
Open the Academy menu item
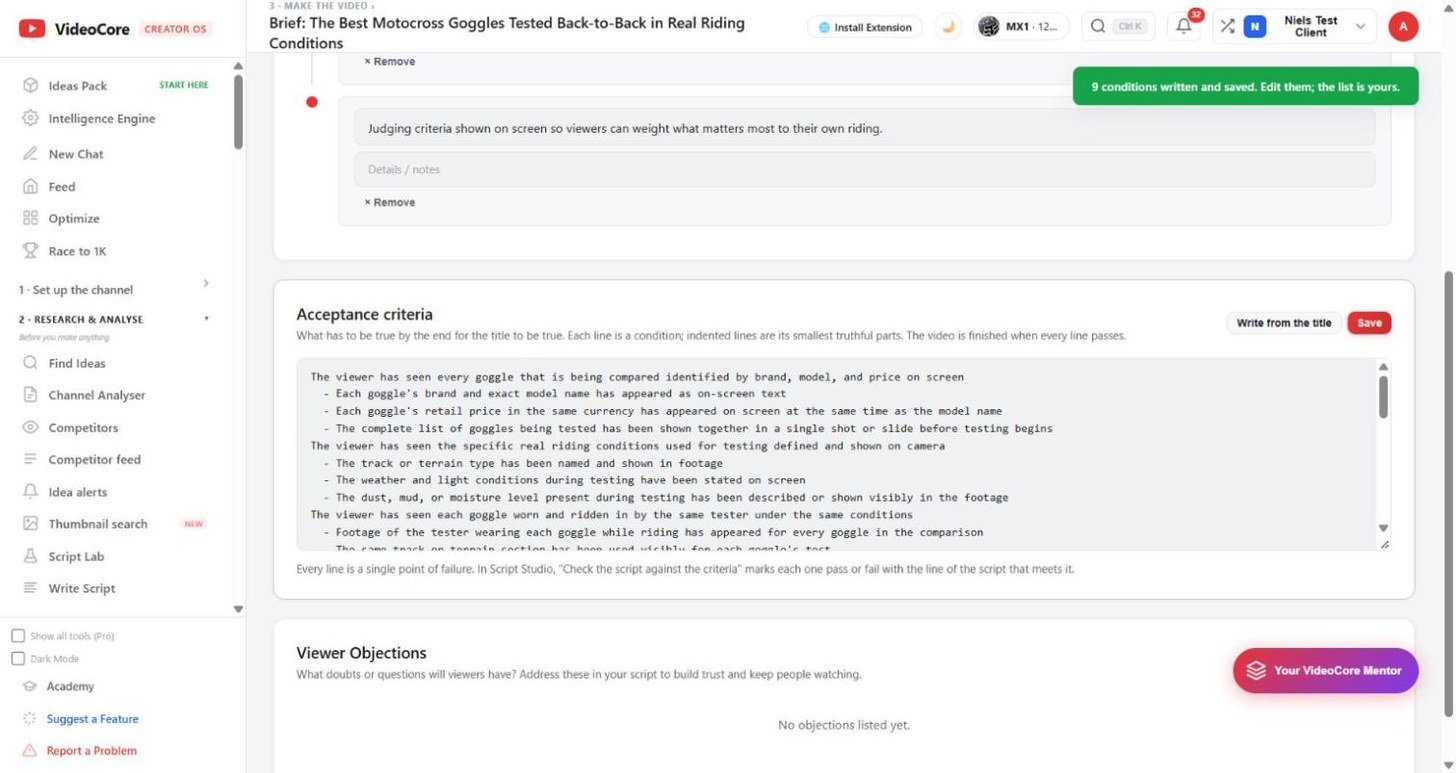point(70,687)
